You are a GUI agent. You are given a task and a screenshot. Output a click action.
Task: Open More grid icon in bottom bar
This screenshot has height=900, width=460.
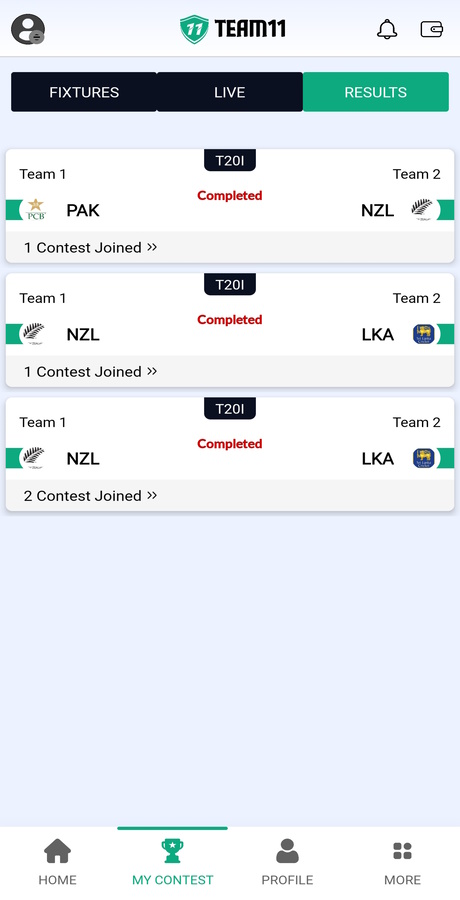click(403, 851)
